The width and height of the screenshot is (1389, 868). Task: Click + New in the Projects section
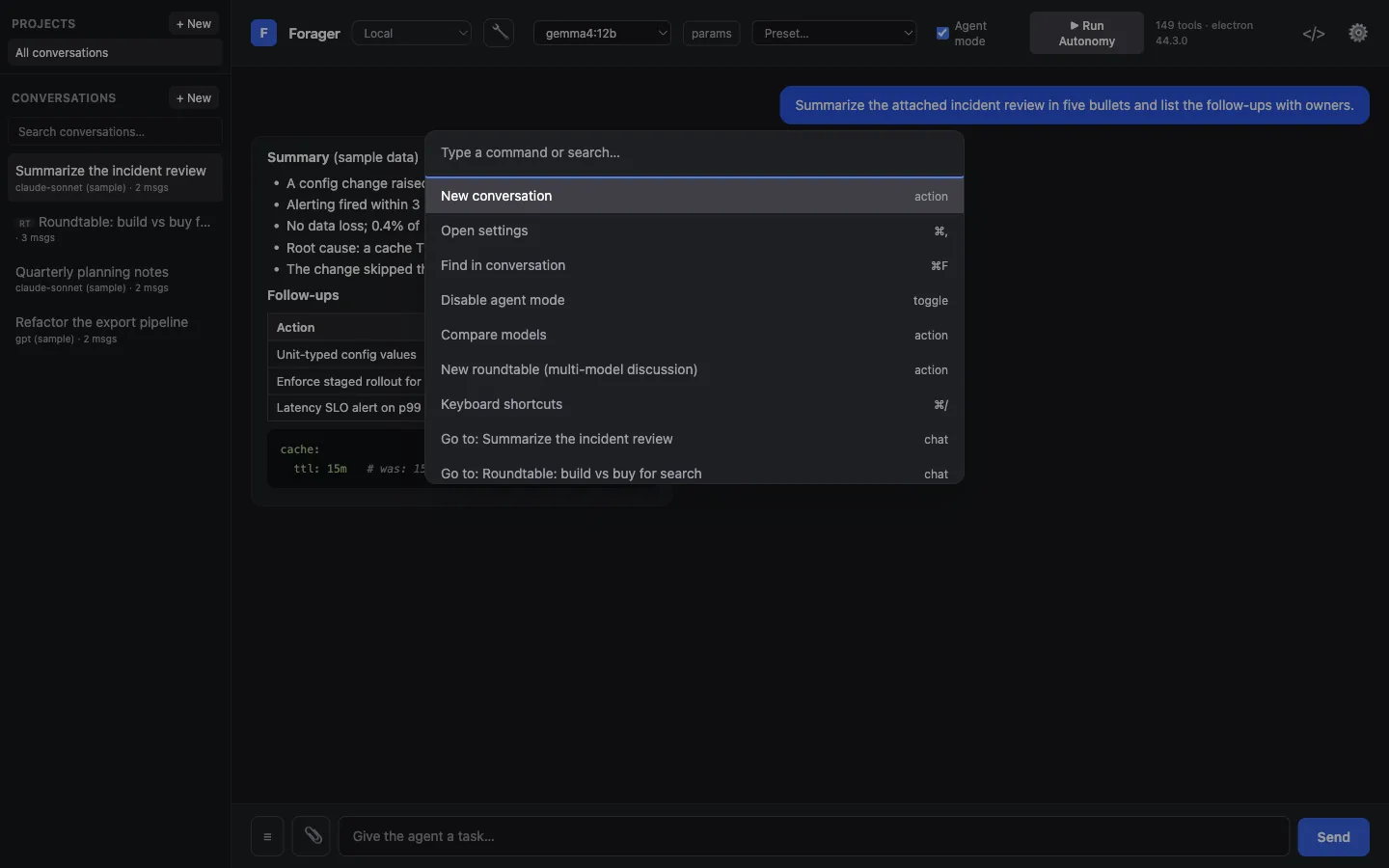pyautogui.click(x=194, y=23)
